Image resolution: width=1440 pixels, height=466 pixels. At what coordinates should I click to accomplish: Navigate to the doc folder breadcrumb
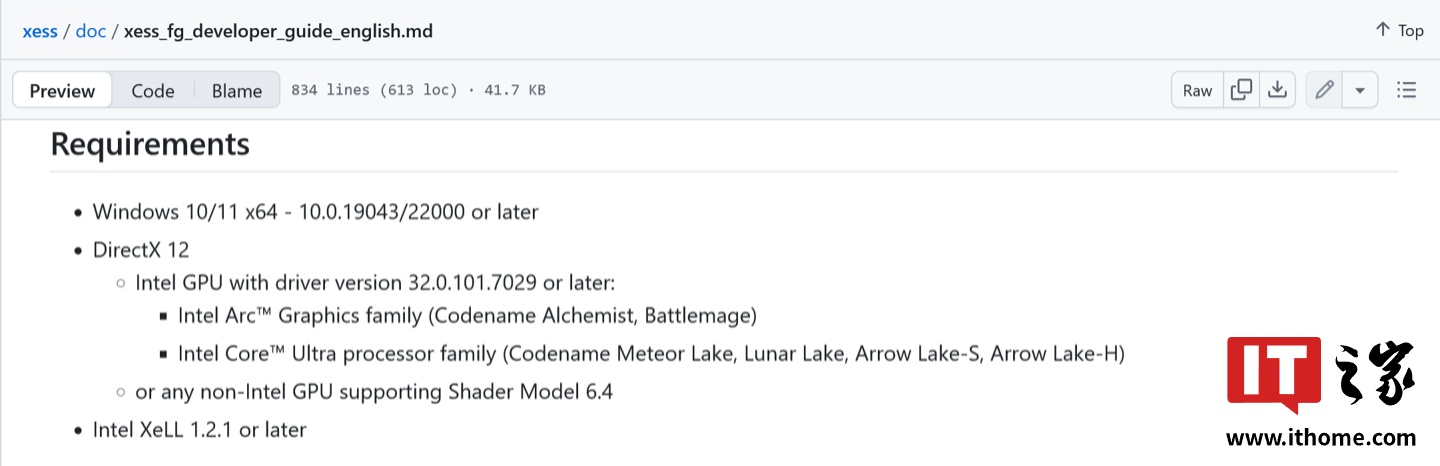(x=91, y=31)
